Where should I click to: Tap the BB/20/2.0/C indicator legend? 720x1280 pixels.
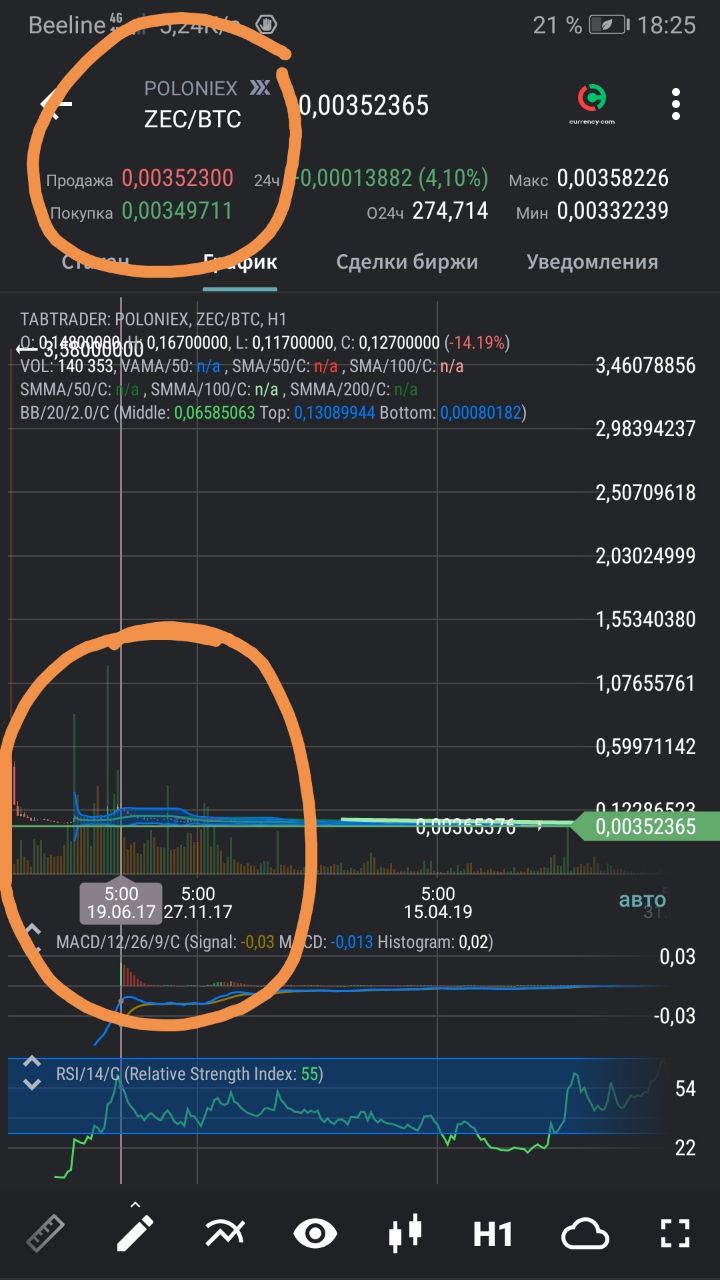coord(272,412)
